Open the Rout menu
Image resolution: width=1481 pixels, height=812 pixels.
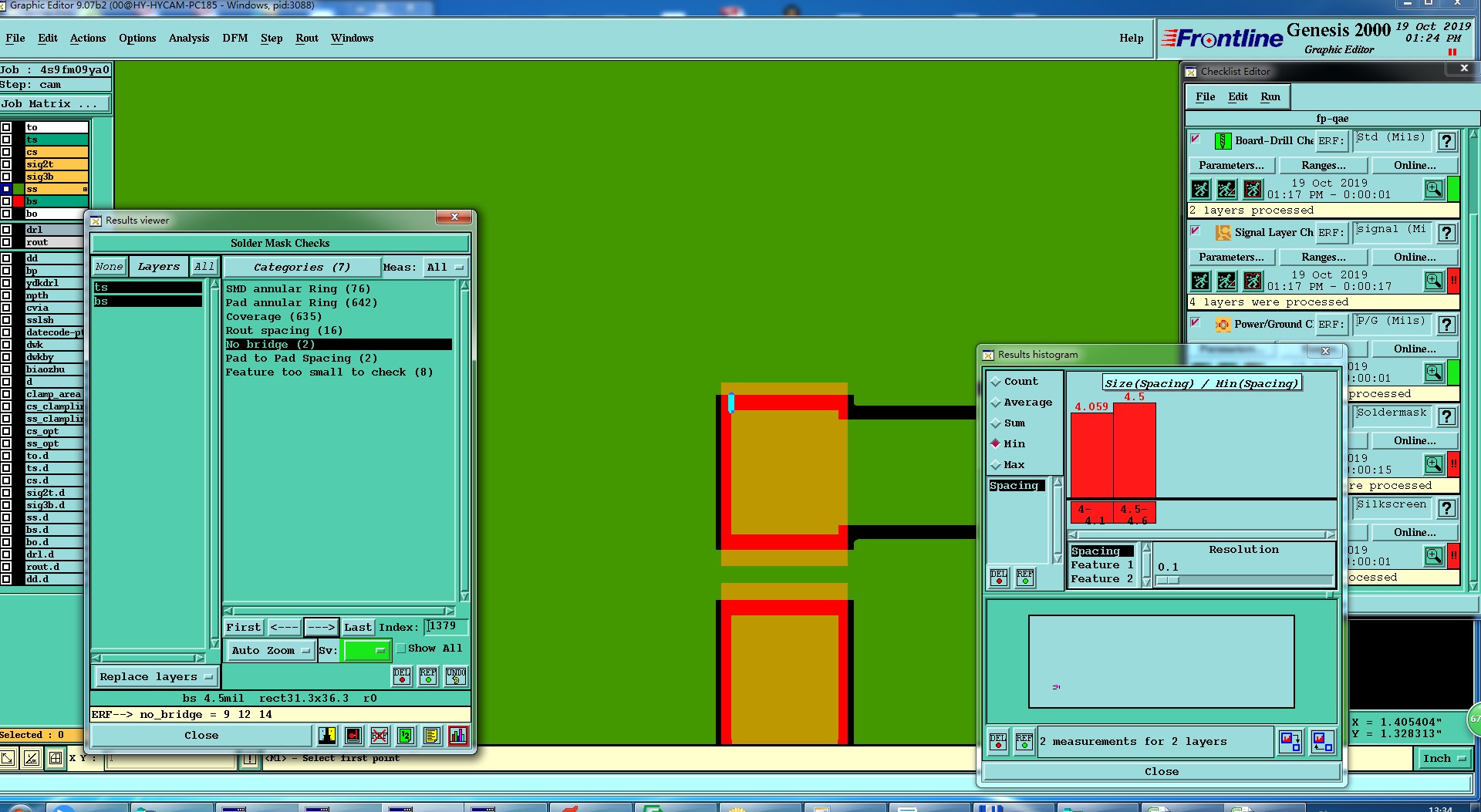(x=307, y=38)
